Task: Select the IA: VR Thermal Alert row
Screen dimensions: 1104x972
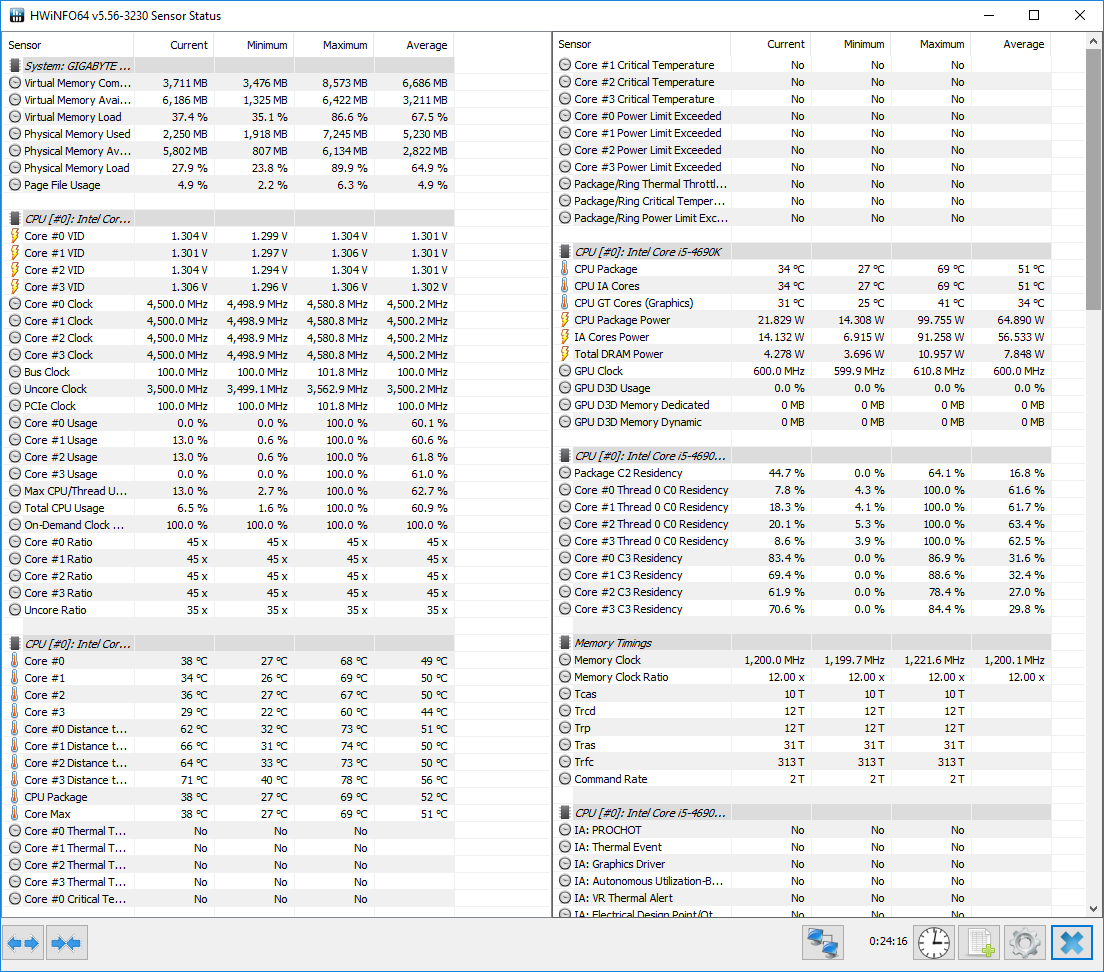Action: (804, 898)
